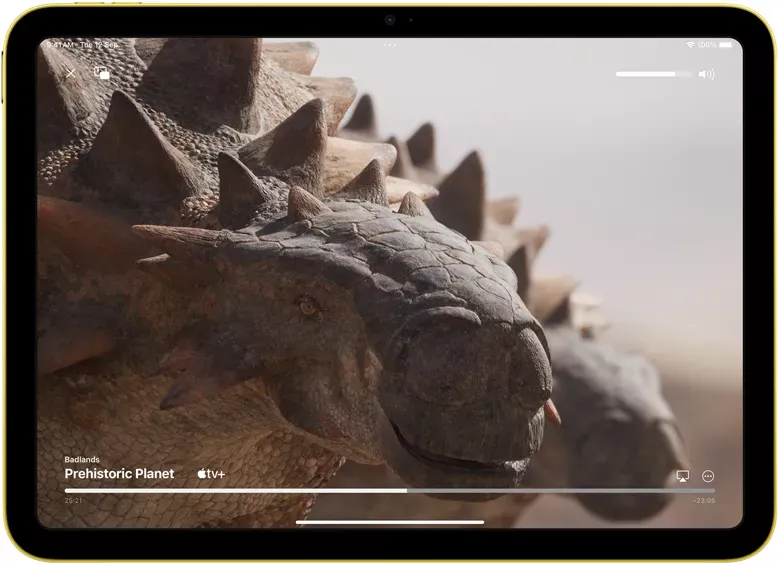
Task: Click the elapsed time 25:21
Action: (73, 501)
